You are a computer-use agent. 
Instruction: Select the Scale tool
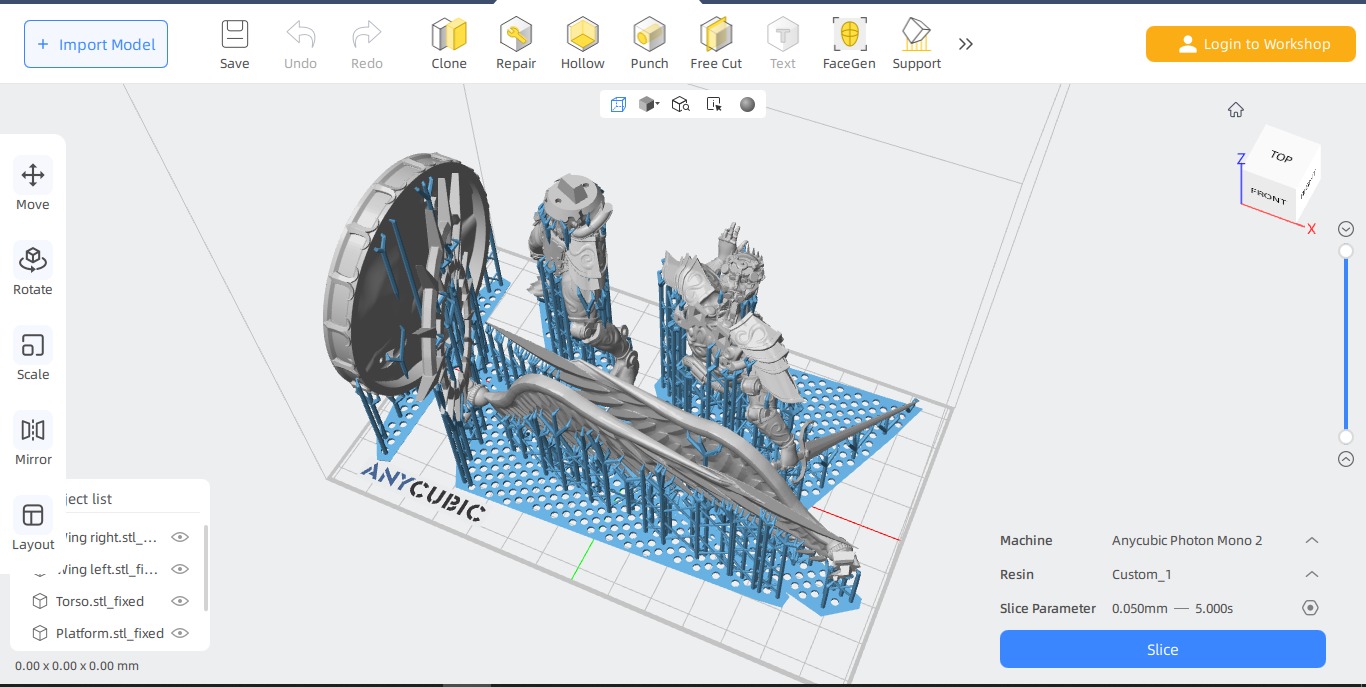coord(33,354)
